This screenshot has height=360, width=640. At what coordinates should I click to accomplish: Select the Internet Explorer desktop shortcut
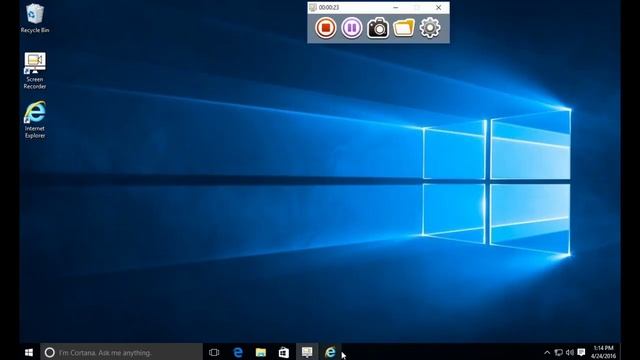coord(35,120)
